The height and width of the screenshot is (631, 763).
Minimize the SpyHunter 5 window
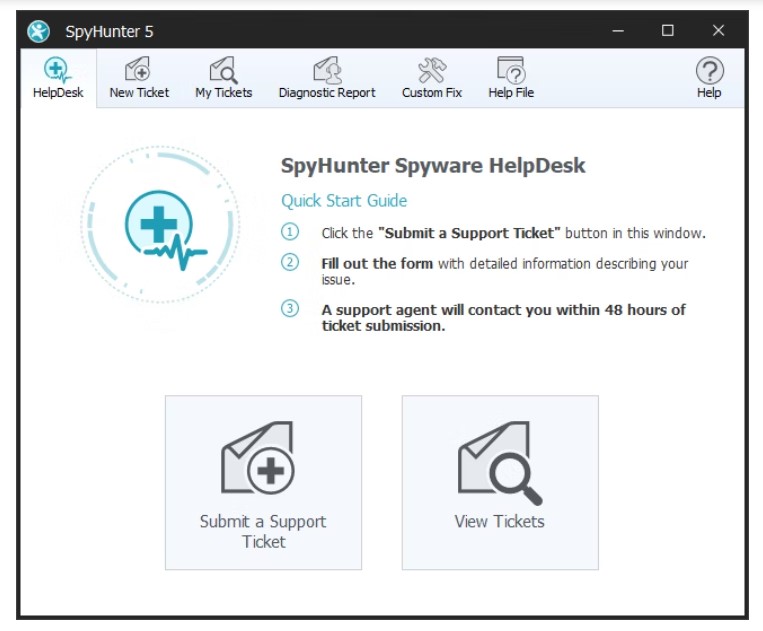(x=618, y=31)
